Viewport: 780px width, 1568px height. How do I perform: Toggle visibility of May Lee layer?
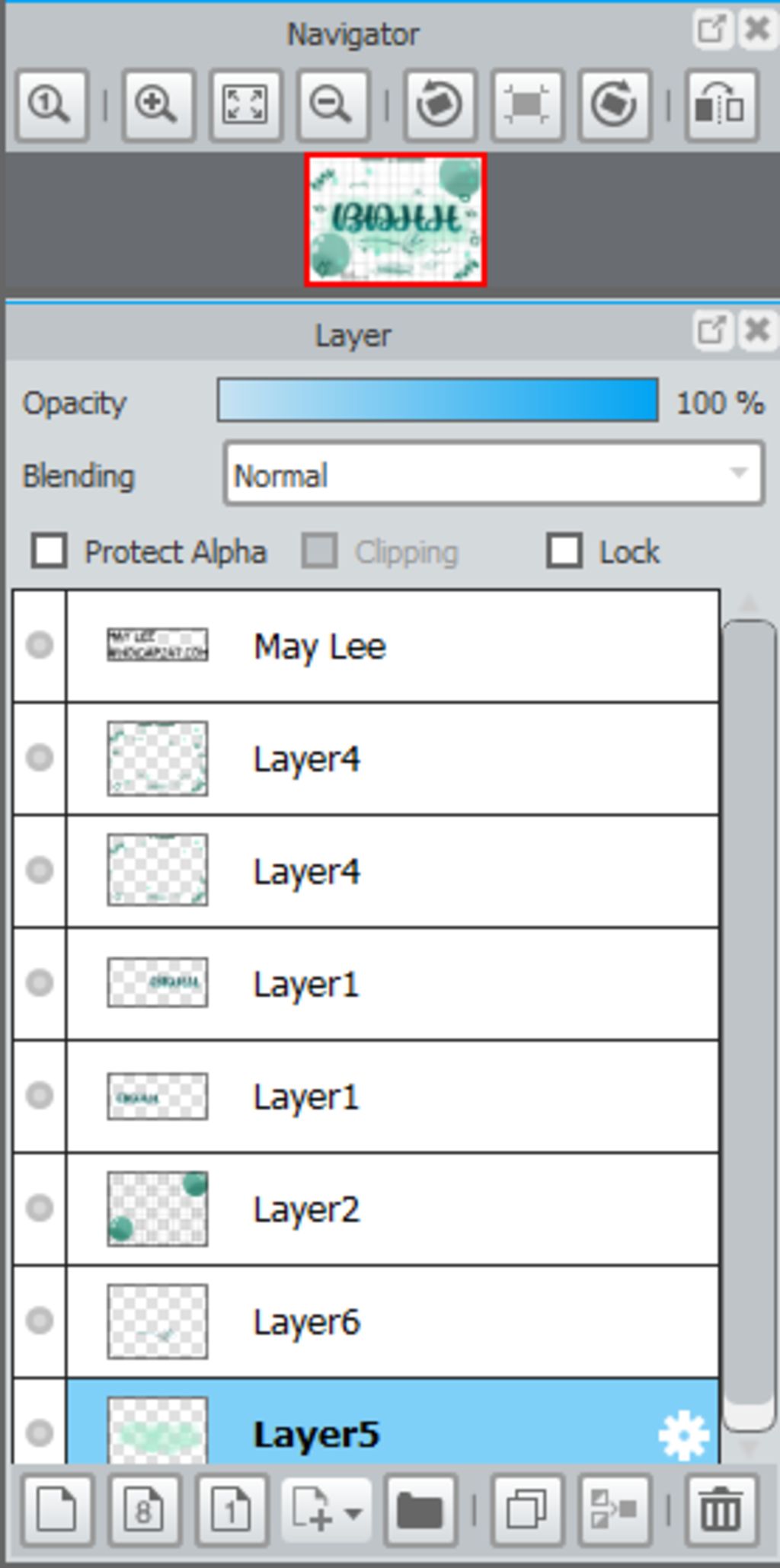click(39, 645)
